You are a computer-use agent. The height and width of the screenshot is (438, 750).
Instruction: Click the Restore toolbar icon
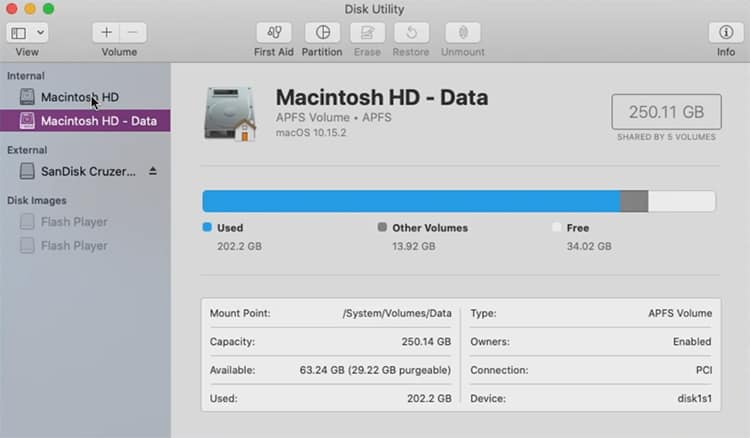point(411,33)
